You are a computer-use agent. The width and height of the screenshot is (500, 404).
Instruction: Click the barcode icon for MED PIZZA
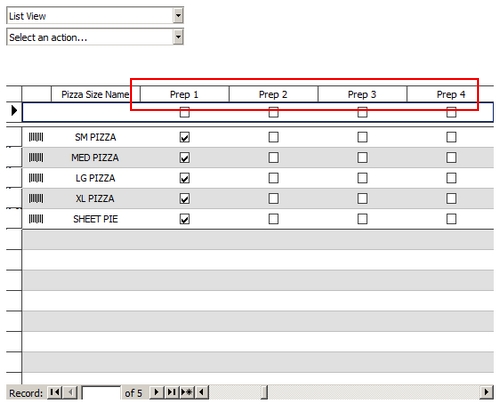36,157
